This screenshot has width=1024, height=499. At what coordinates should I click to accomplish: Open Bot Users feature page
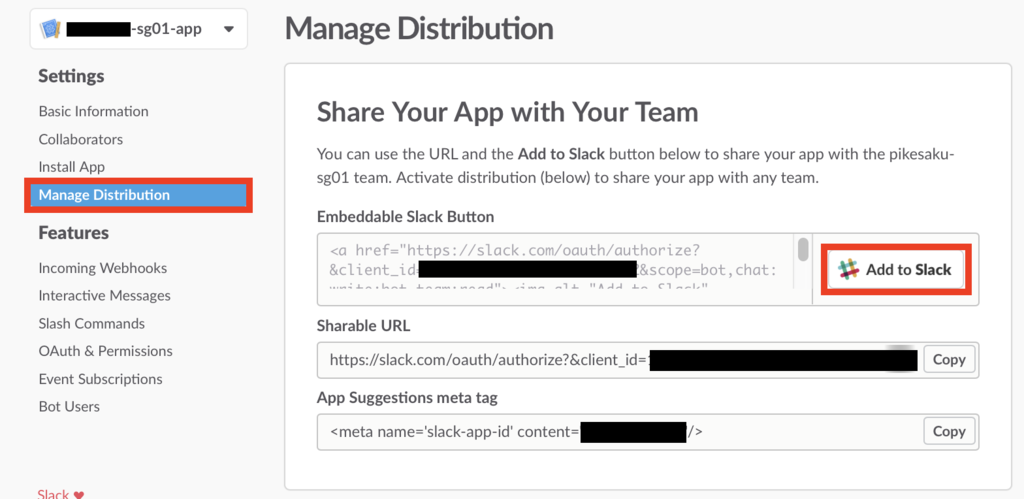[69, 407]
